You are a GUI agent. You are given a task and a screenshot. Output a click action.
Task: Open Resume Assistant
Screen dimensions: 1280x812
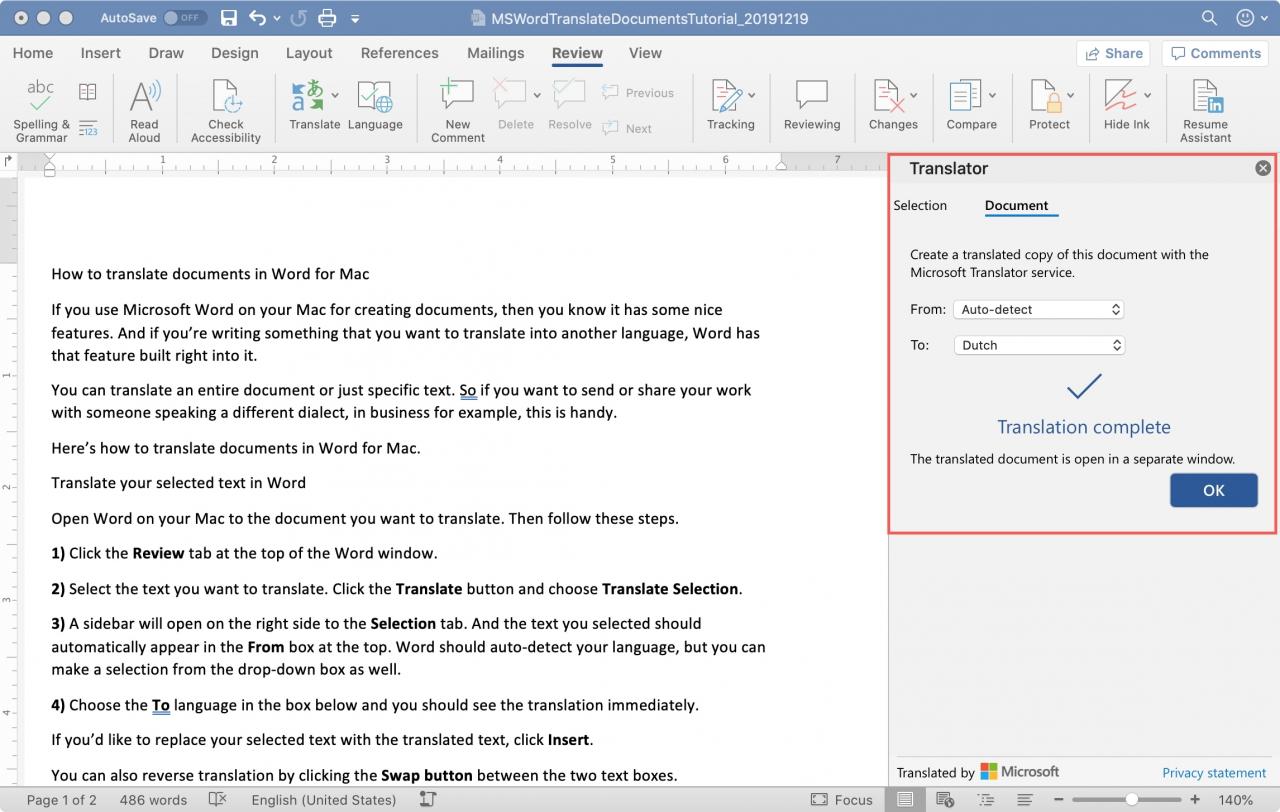point(1206,111)
